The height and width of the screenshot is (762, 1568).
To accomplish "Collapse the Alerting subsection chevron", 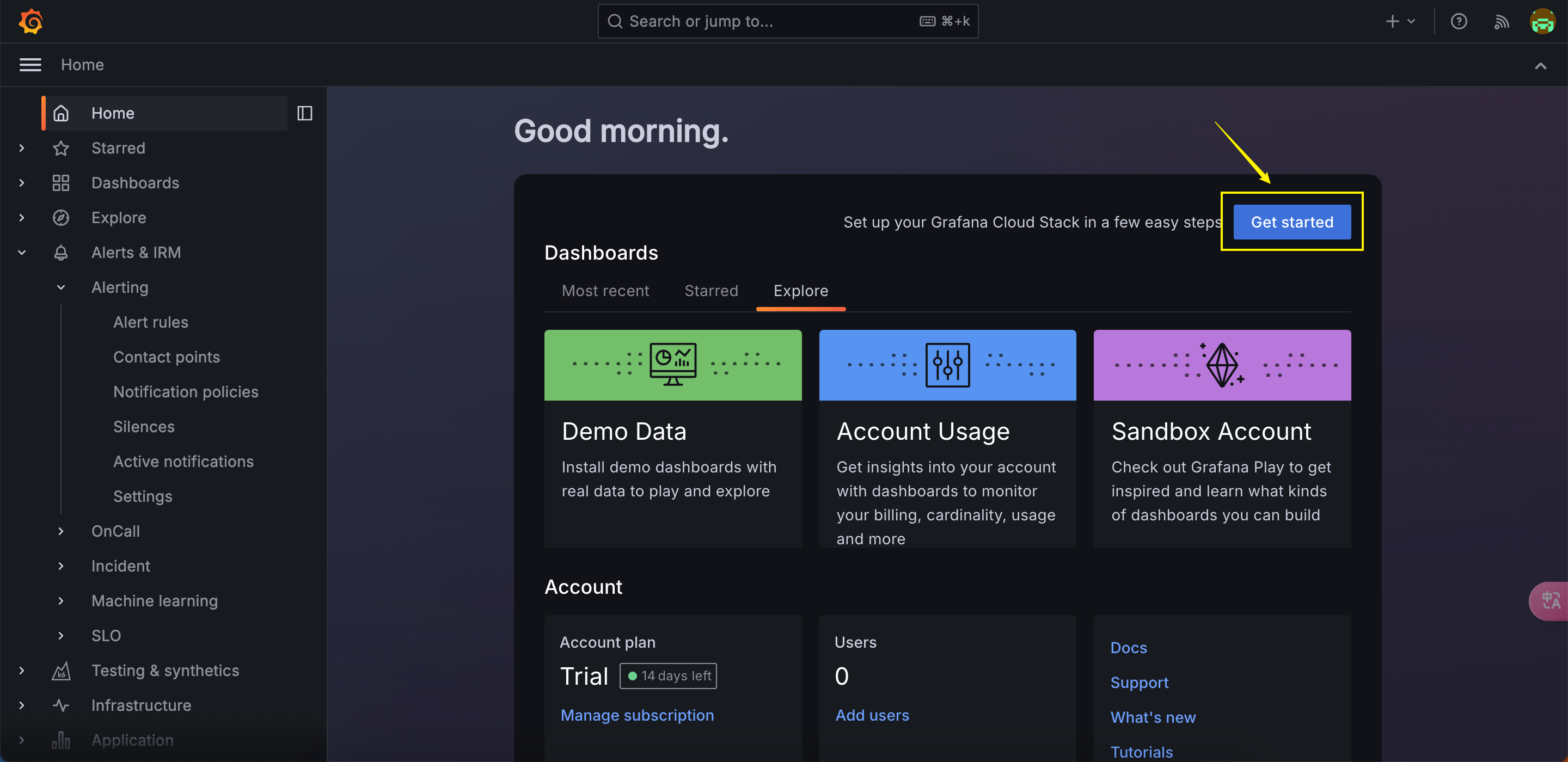I will pos(61,287).
